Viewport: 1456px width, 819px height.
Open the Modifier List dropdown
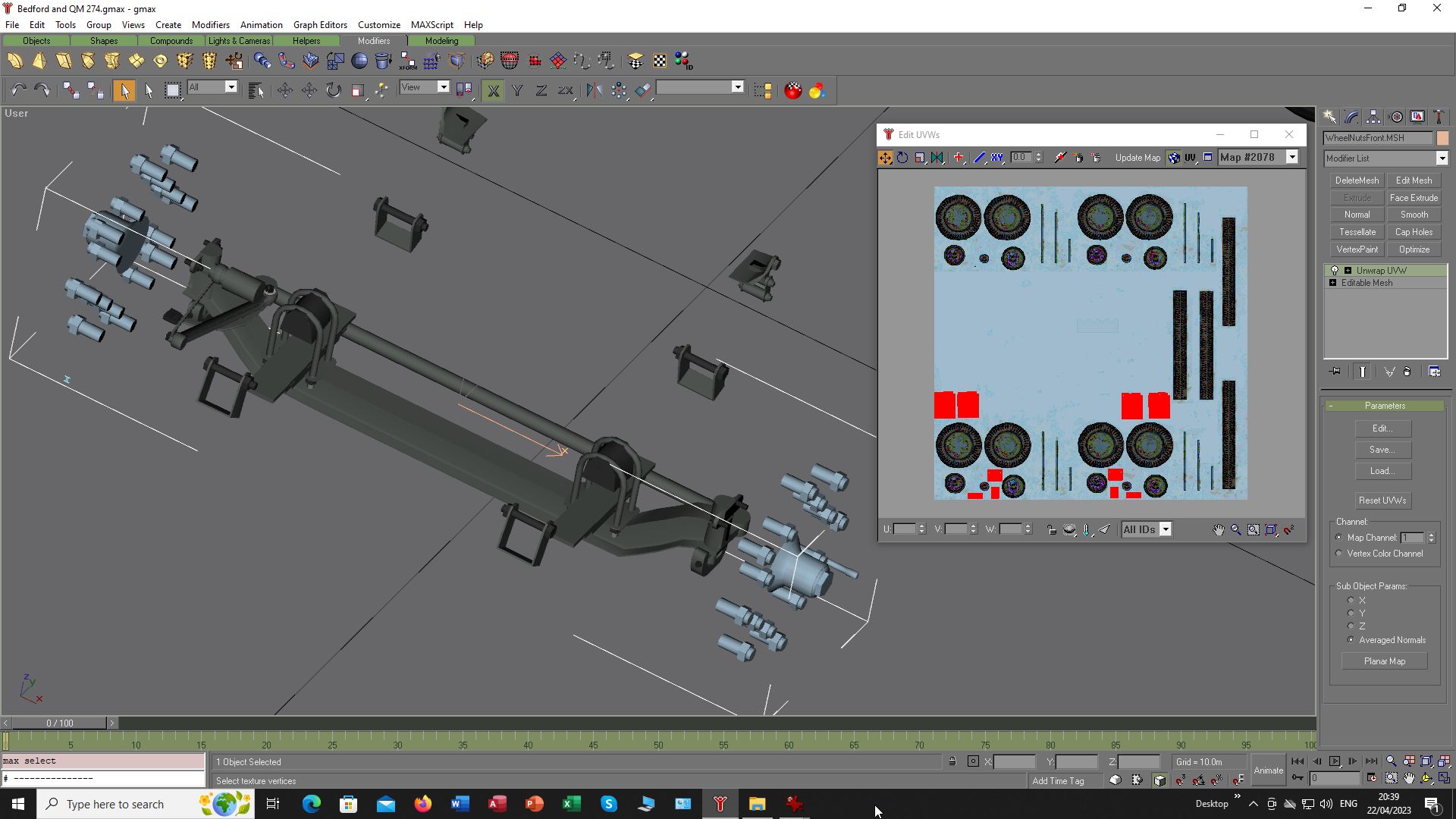point(1385,158)
